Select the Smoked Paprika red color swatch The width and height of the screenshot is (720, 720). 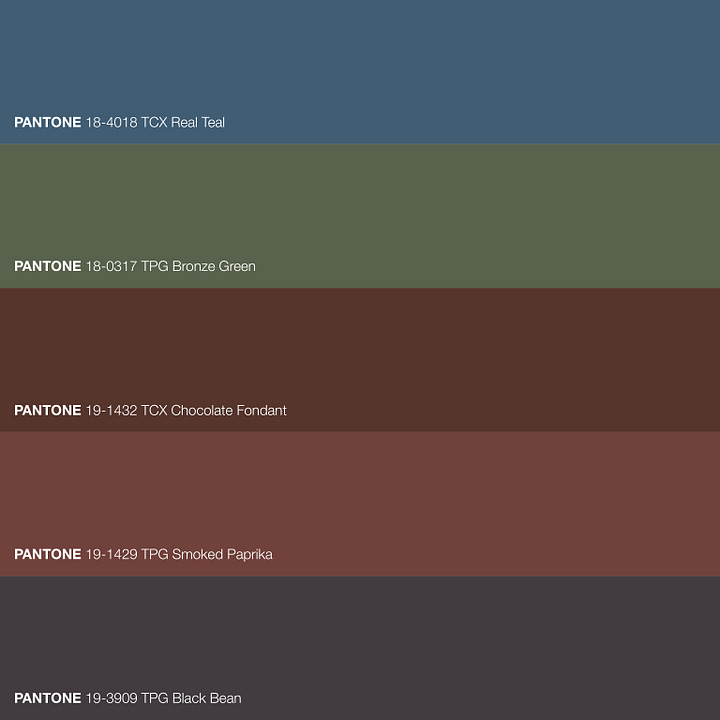click(360, 504)
